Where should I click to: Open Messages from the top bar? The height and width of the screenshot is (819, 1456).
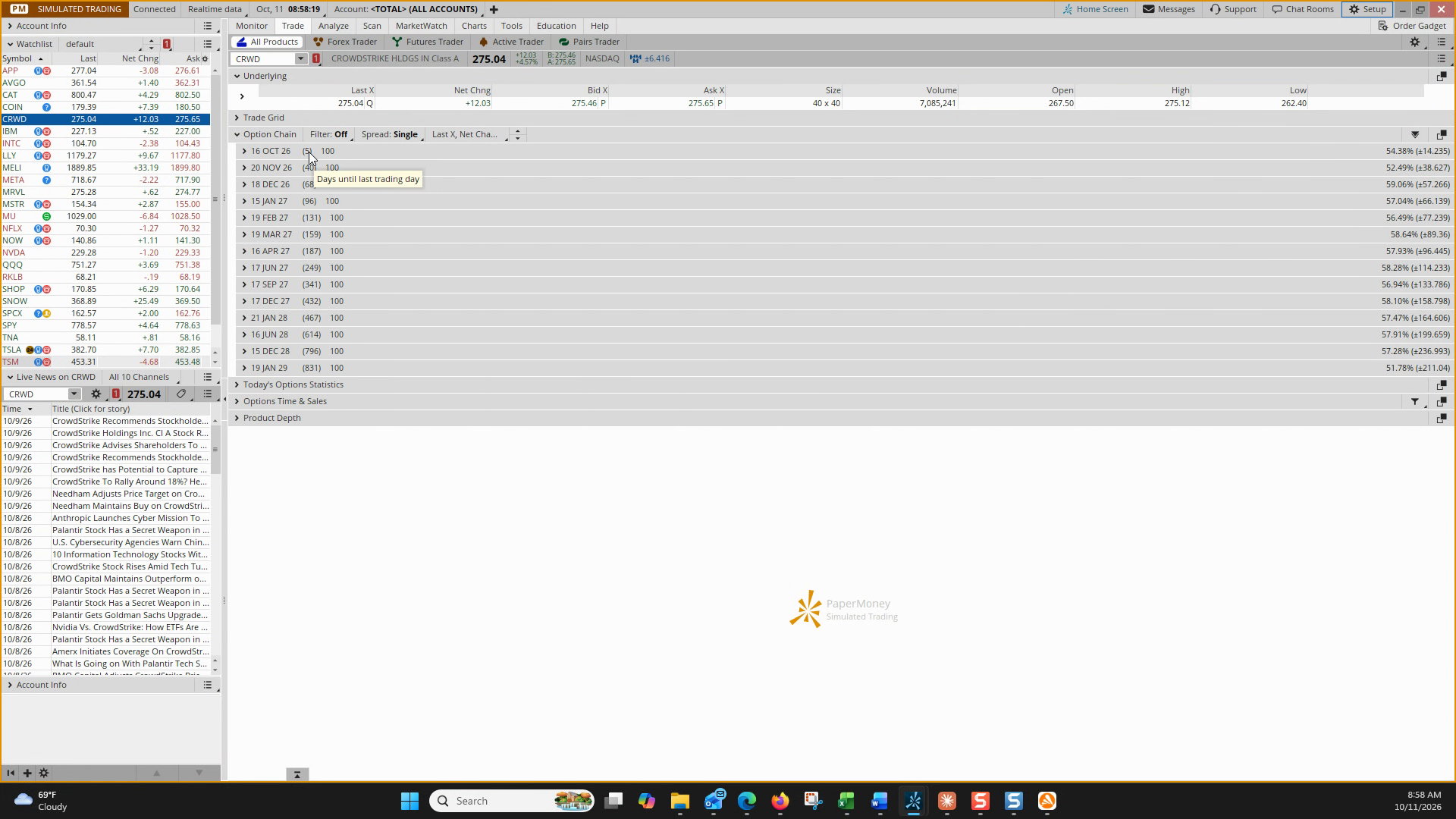pos(1169,10)
